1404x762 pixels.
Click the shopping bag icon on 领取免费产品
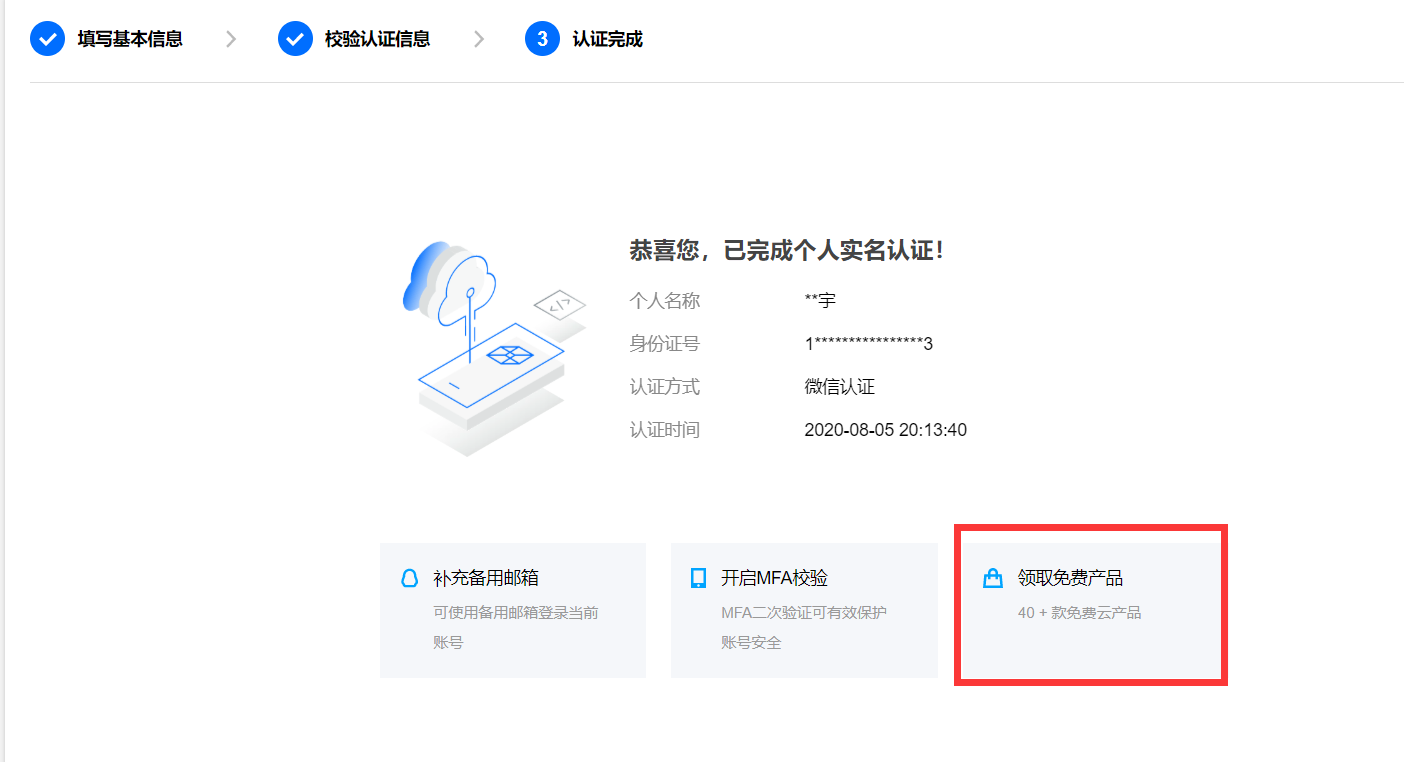[992, 578]
